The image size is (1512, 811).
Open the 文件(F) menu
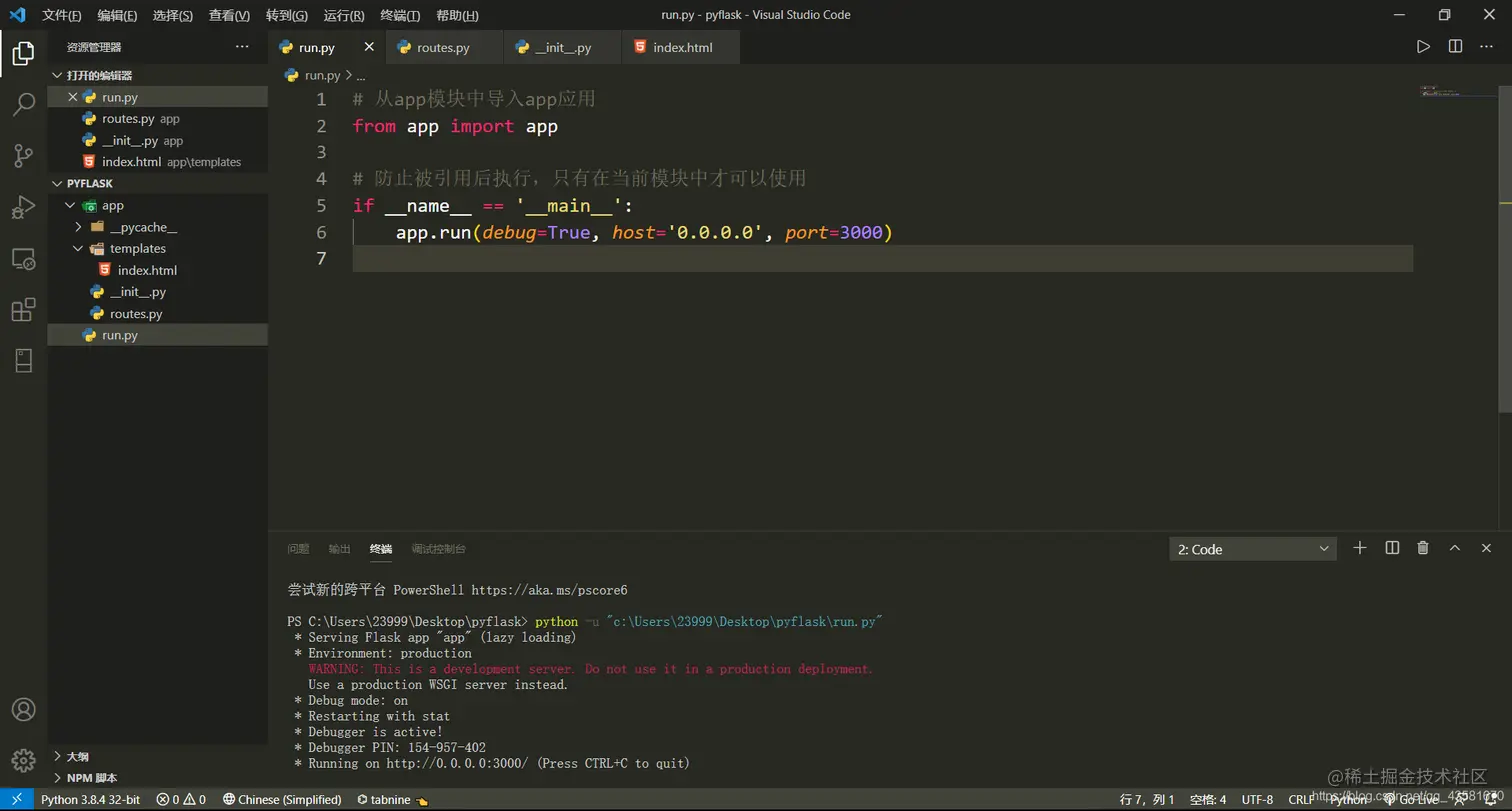click(x=62, y=15)
